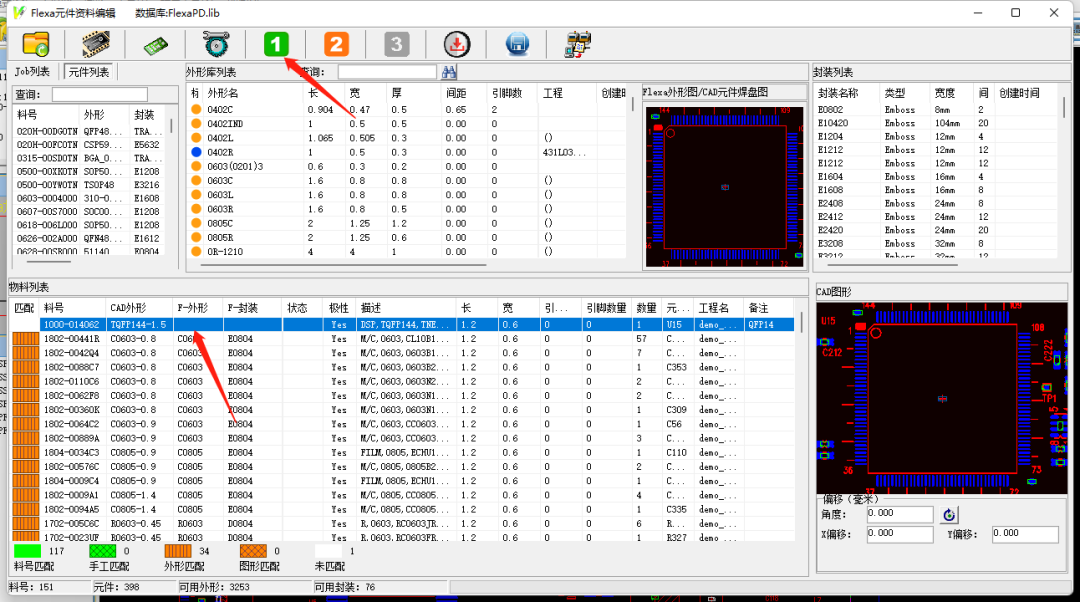This screenshot has width=1080, height=602.
Task: Select the 0402R row in shape library
Action: [220, 152]
